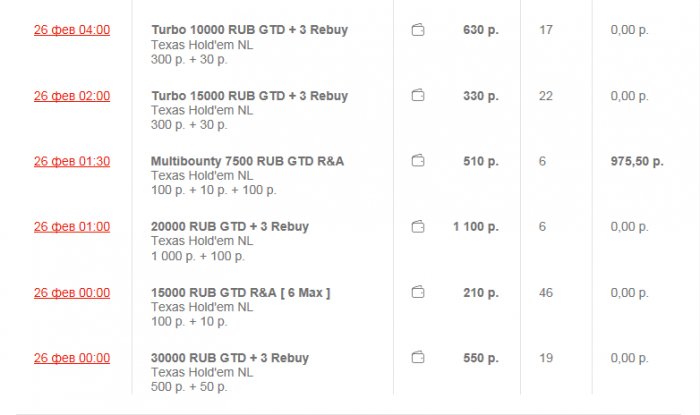Select Turbo 15000 RUB GTD + 3 Rebuy title
This screenshot has width=700, height=415.
point(249,96)
